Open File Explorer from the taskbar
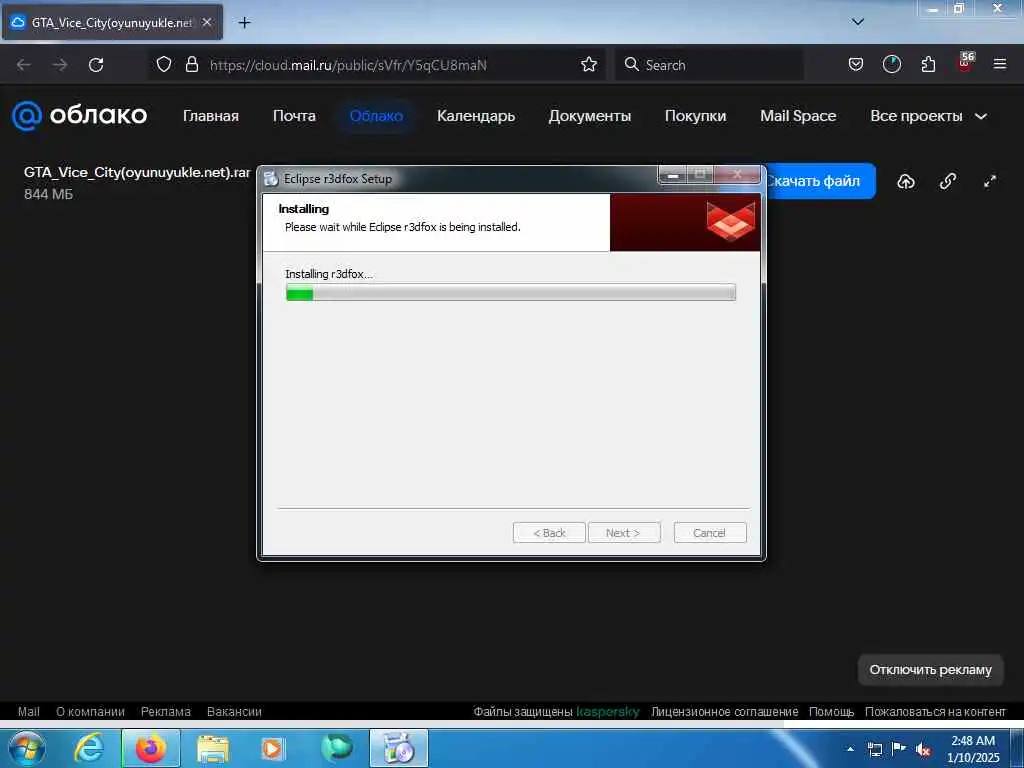Viewport: 1024px width, 768px height. pyautogui.click(x=213, y=748)
